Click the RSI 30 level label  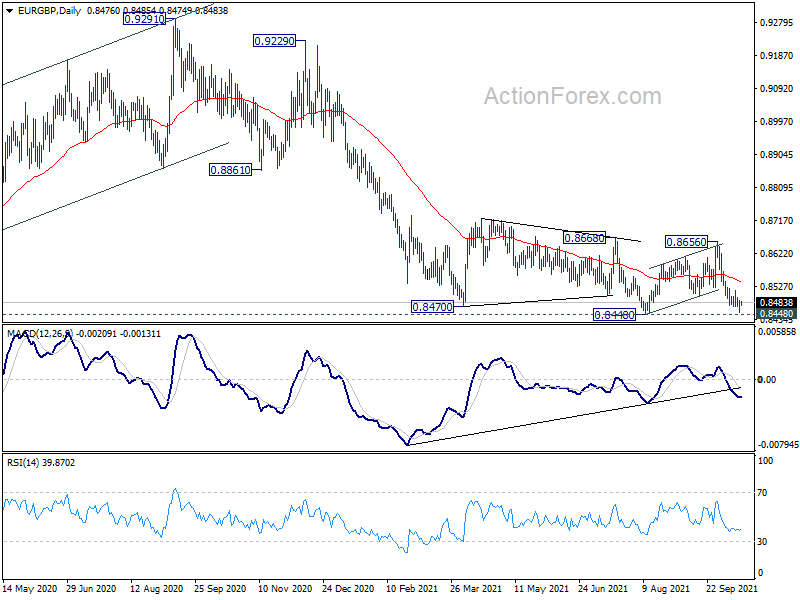tap(762, 541)
